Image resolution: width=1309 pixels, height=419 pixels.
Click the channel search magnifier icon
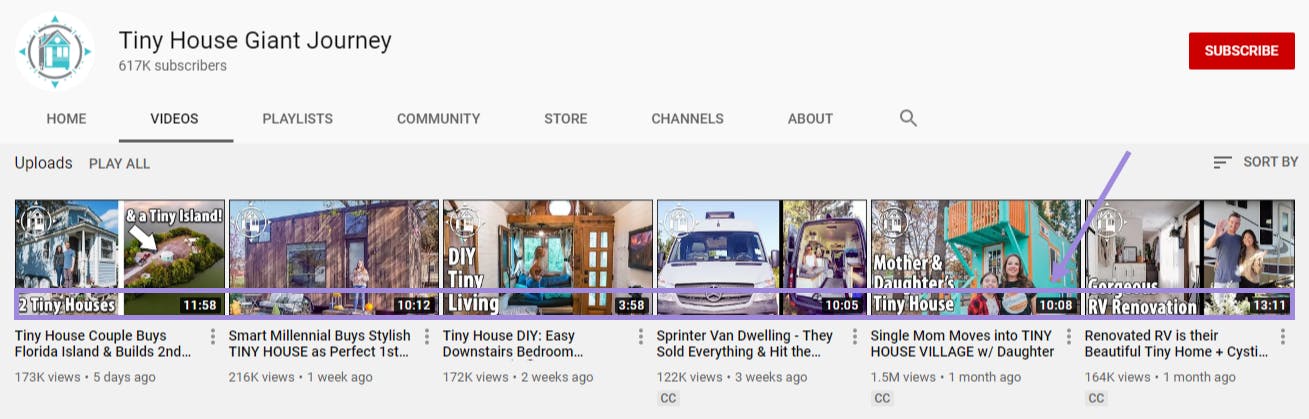pos(908,118)
